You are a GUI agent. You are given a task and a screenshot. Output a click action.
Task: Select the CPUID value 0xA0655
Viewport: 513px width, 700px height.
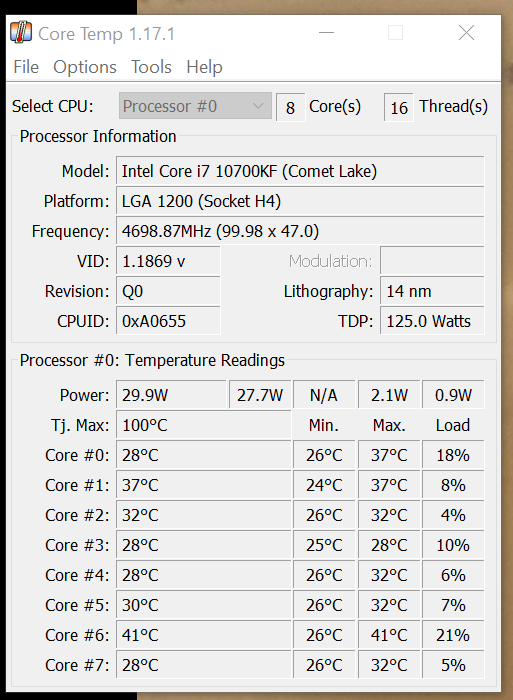click(x=168, y=321)
